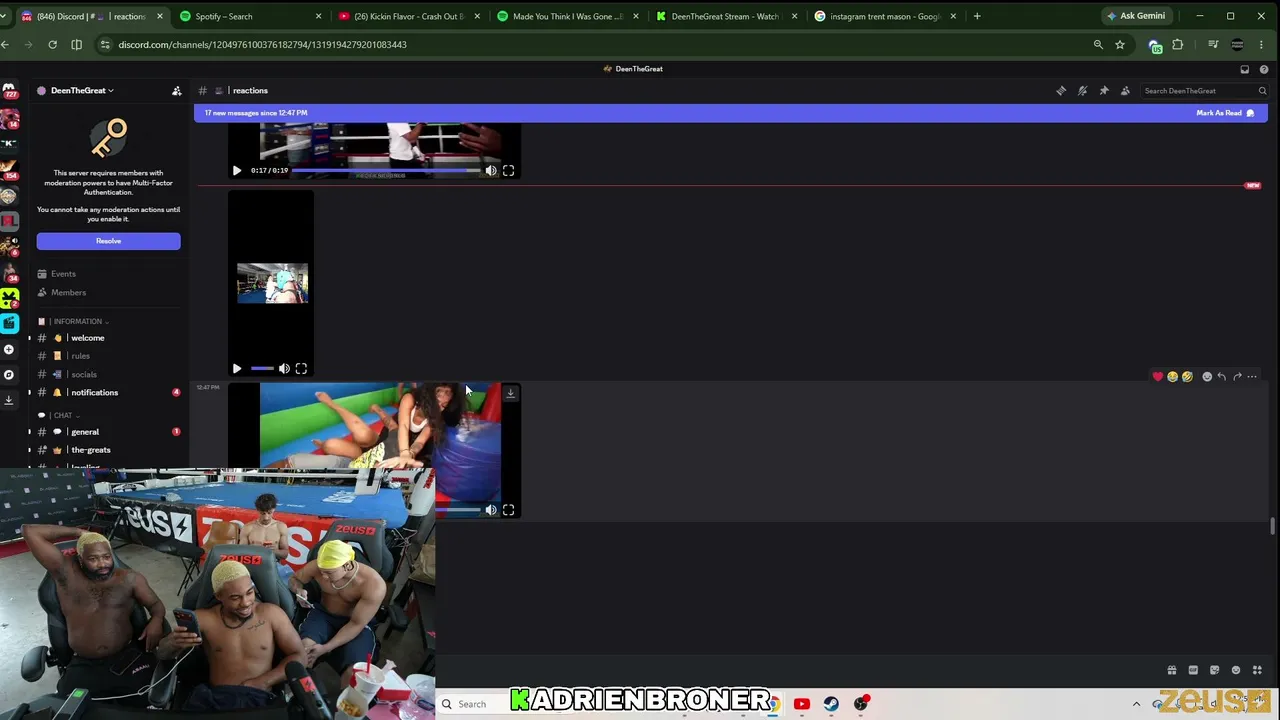Open the Discord Help question mark icon
This screenshot has height=720, width=1280.
pos(1264,69)
